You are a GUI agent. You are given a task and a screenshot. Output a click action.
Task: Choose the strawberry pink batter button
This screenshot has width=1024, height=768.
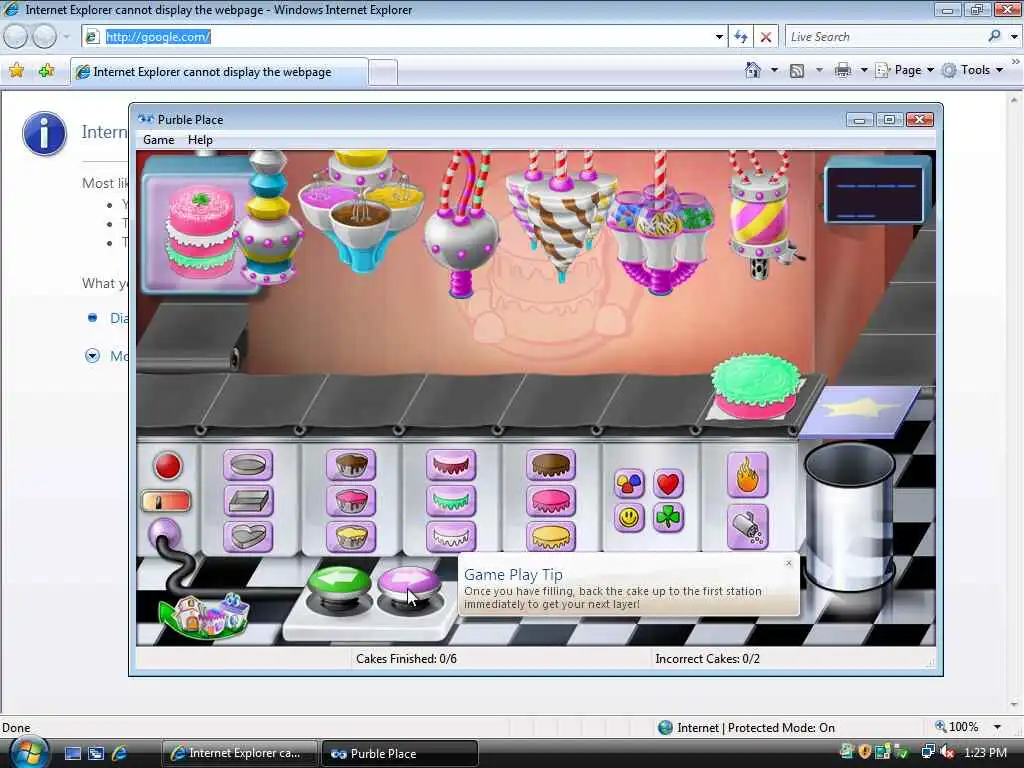pyautogui.click(x=351, y=501)
